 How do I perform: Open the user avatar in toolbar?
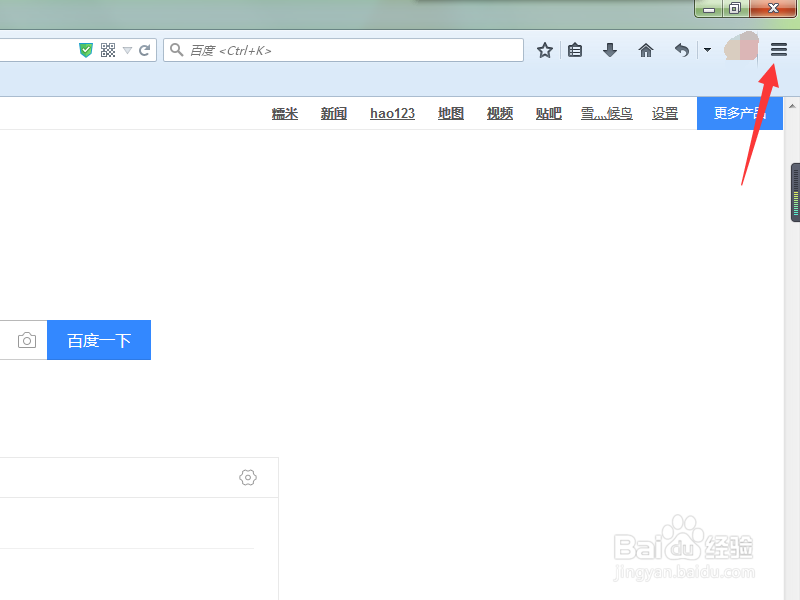pyautogui.click(x=741, y=48)
